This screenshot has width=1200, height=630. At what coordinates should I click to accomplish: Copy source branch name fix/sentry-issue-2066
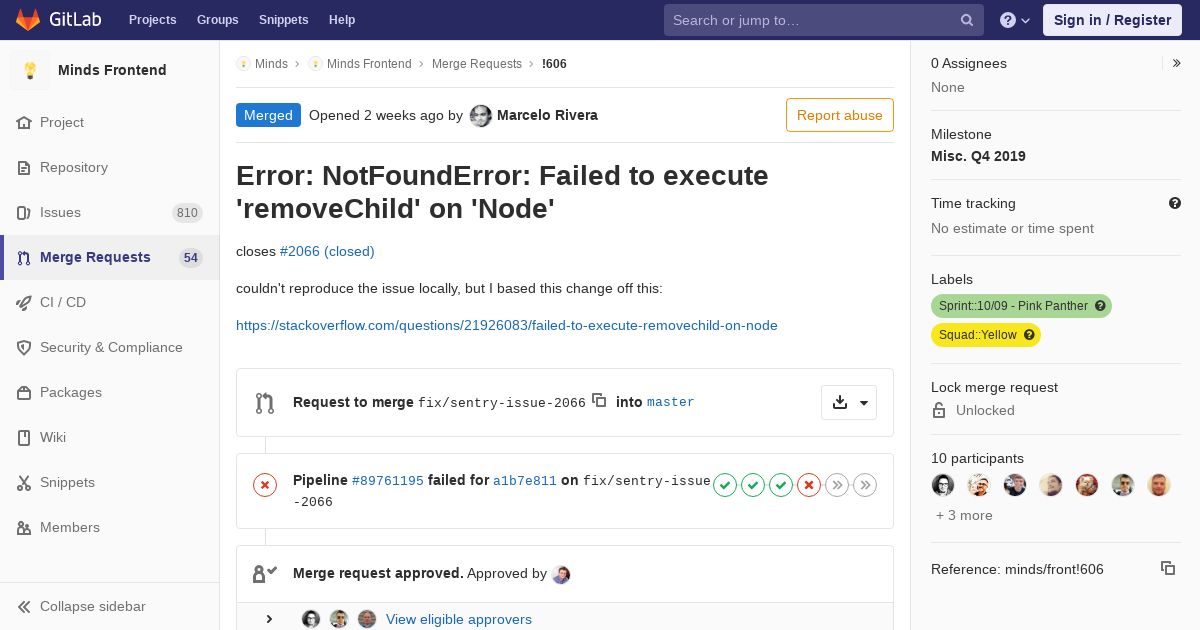pyautogui.click(x=599, y=400)
